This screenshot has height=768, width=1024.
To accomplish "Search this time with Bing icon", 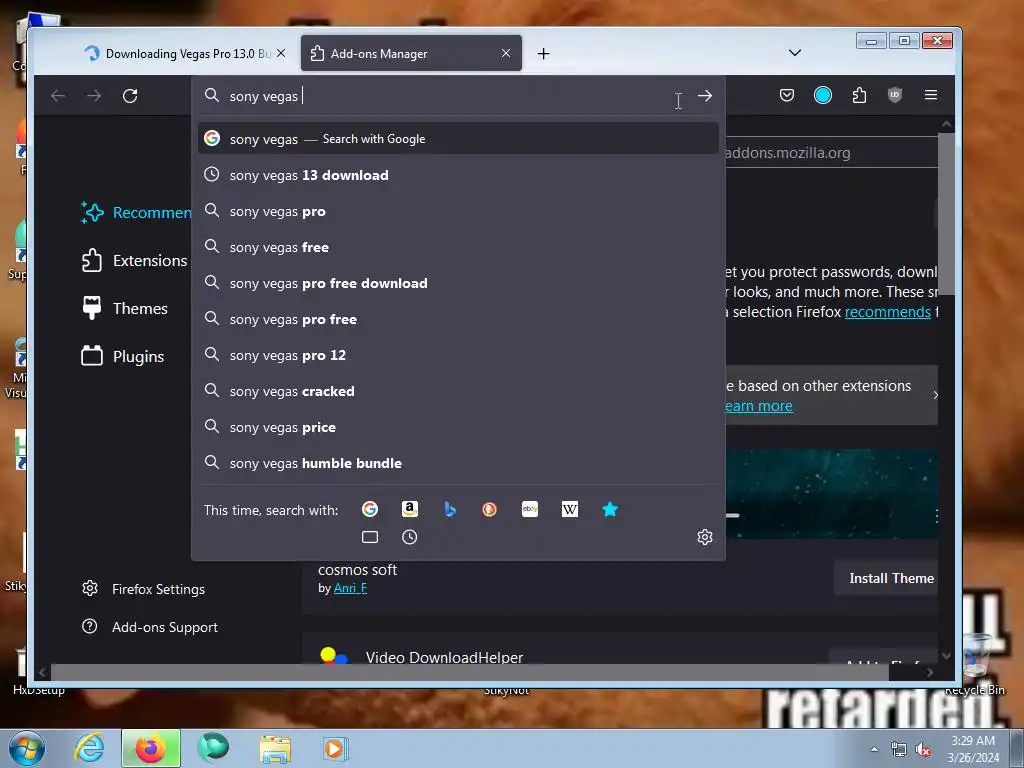I will [x=449, y=509].
